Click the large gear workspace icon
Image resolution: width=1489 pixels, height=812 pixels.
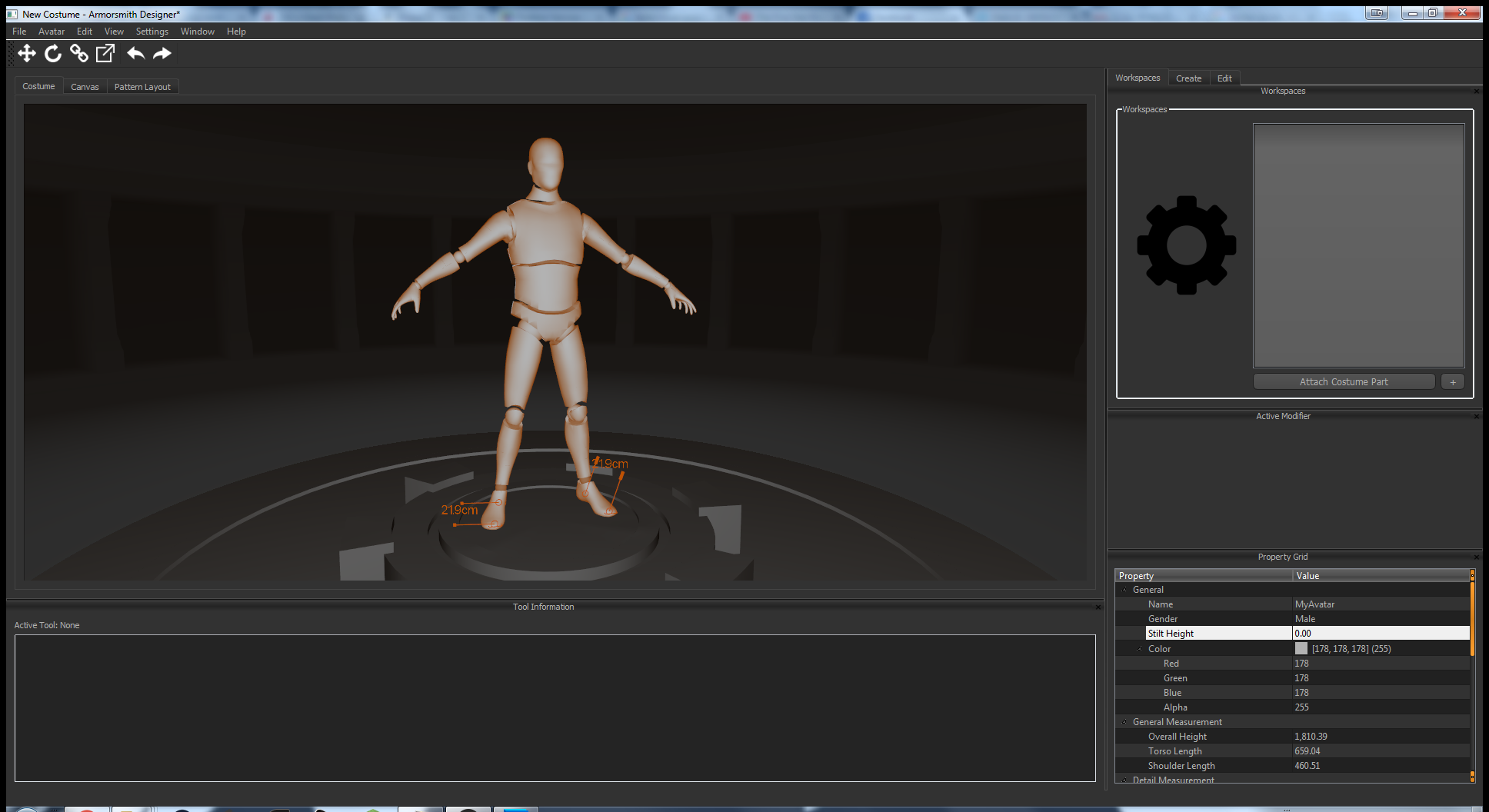point(1186,245)
